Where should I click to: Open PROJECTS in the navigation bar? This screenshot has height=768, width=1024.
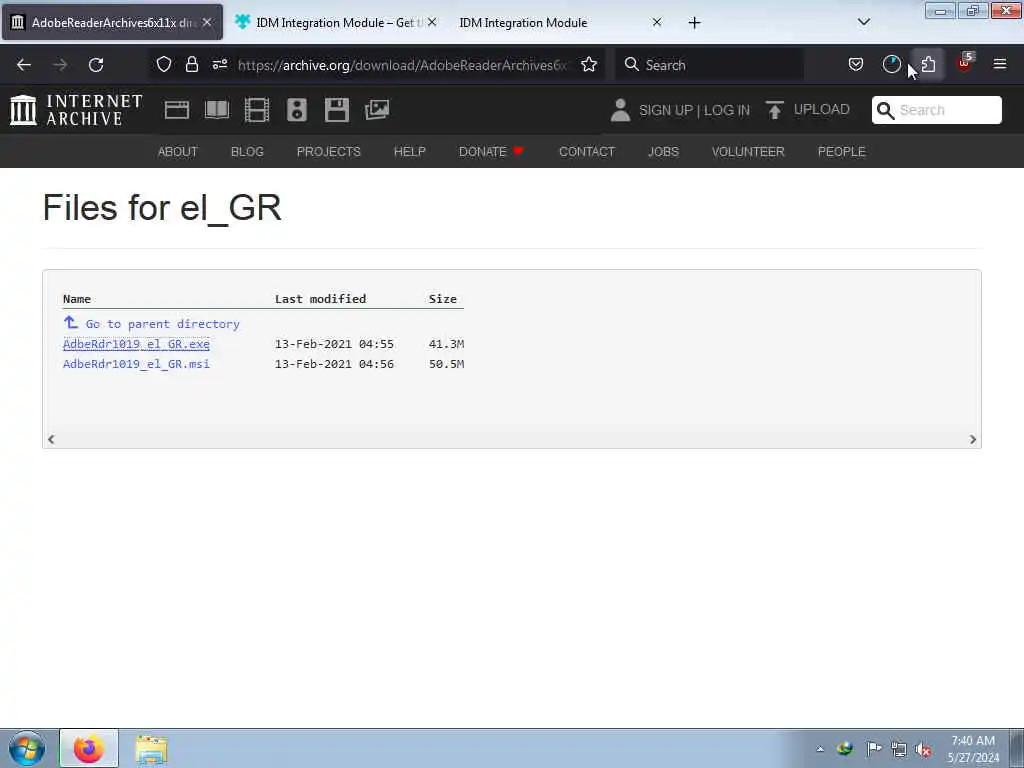tap(328, 152)
